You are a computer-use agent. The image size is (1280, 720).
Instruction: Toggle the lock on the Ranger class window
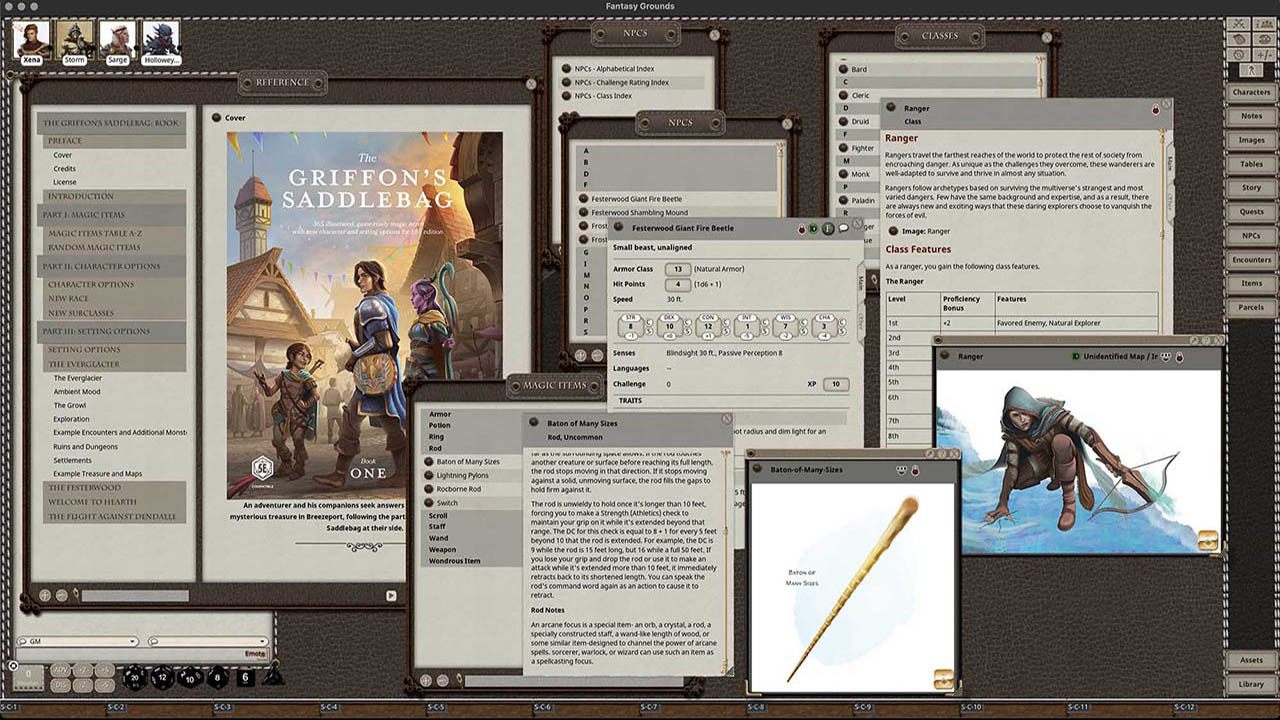1155,109
